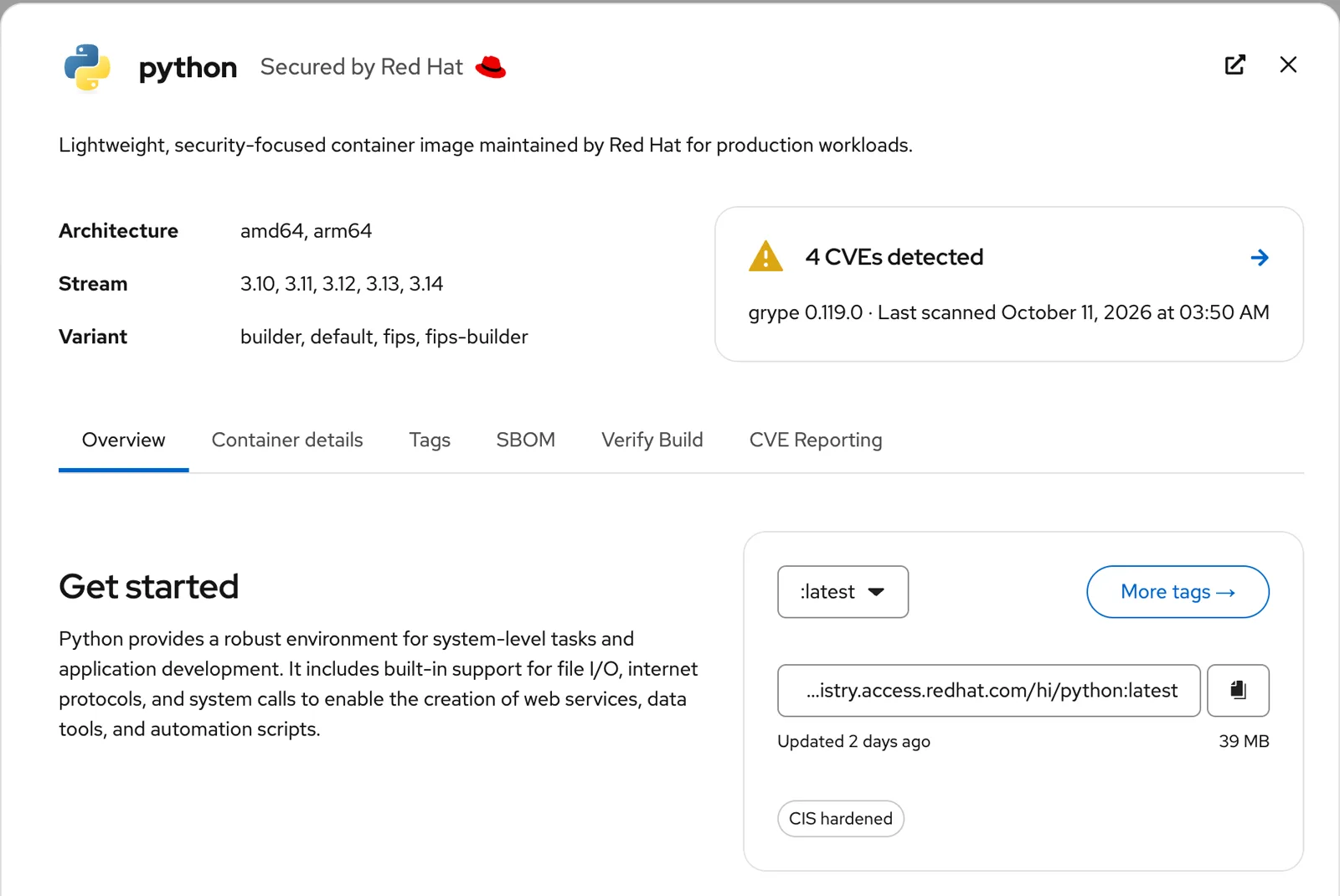Click the stream versions 3.10 to 3.14
The height and width of the screenshot is (896, 1340).
tap(342, 284)
